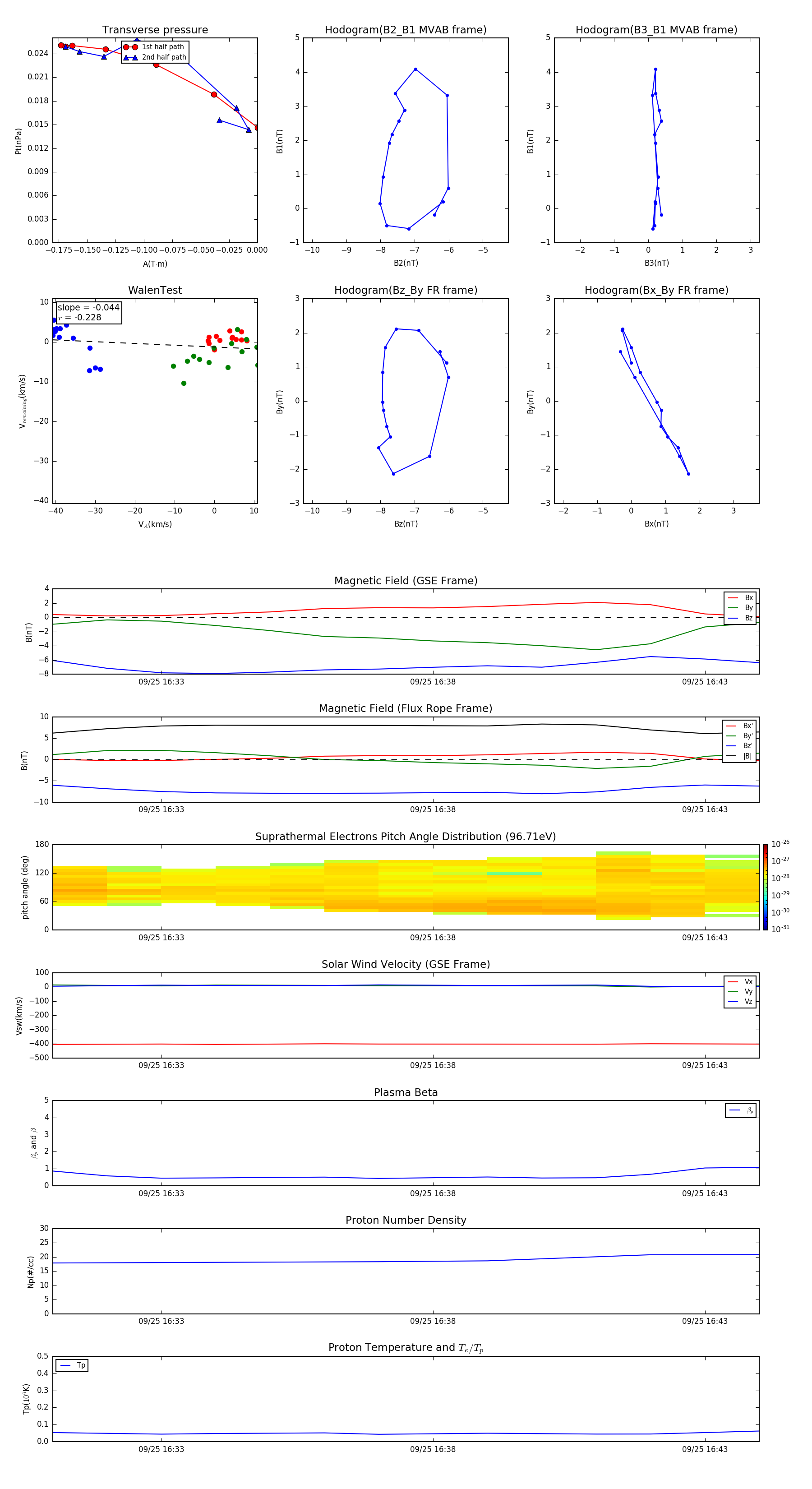Select the "Pt(nPa)" y-axis label
The width and height of the screenshot is (812, 1489).
click(x=18, y=141)
